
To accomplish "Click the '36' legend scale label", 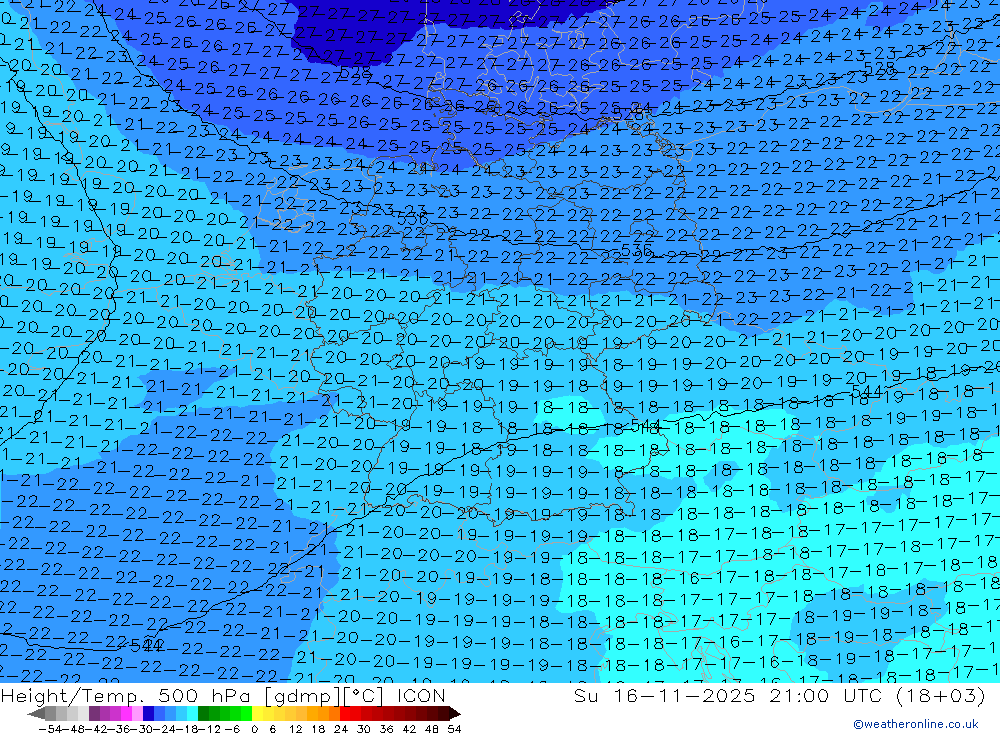I will coord(386,729).
